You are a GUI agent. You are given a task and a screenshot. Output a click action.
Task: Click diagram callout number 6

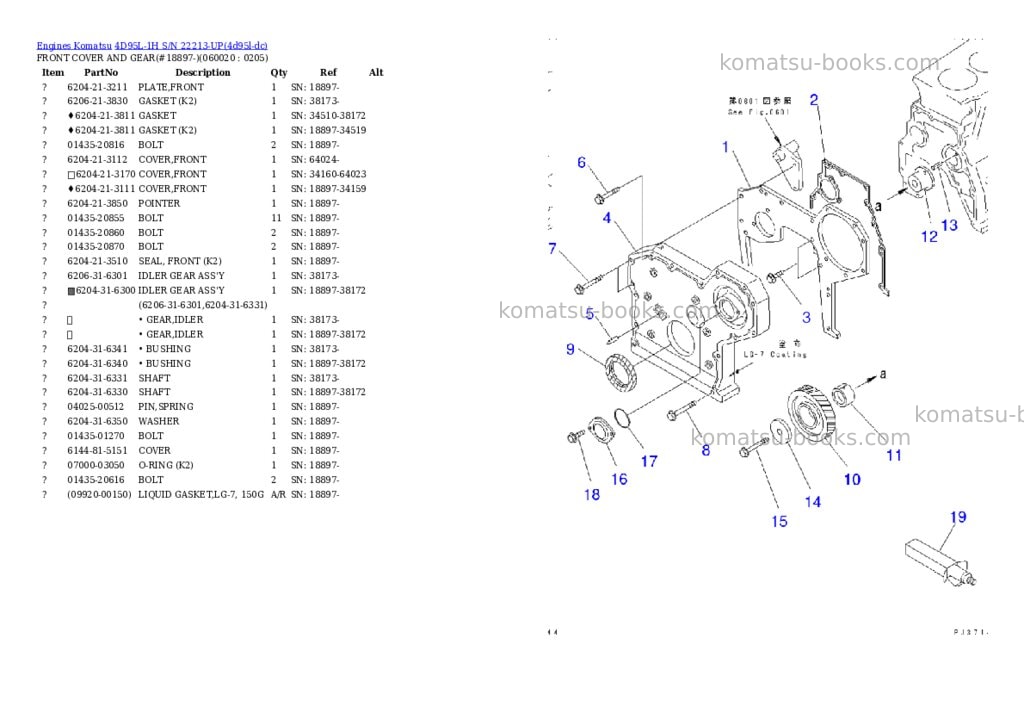[581, 162]
